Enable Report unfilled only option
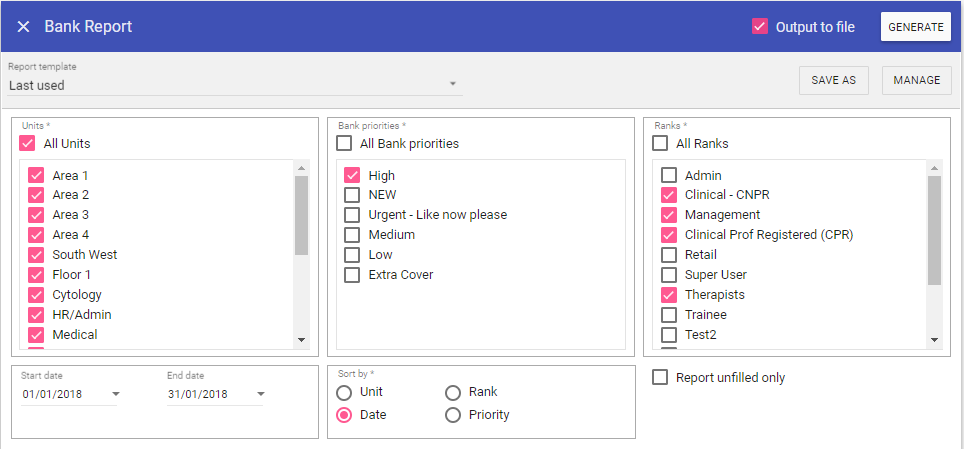This screenshot has height=449, width=964. coord(660,378)
